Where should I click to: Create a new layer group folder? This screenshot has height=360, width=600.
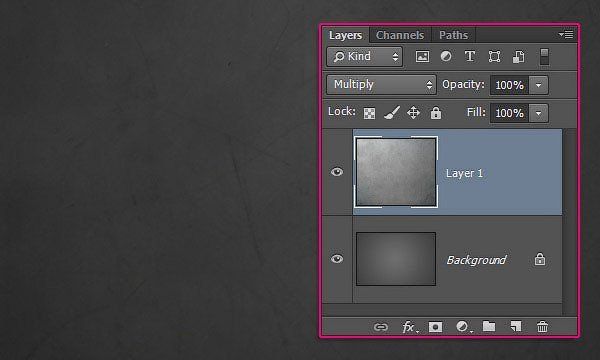click(x=489, y=326)
